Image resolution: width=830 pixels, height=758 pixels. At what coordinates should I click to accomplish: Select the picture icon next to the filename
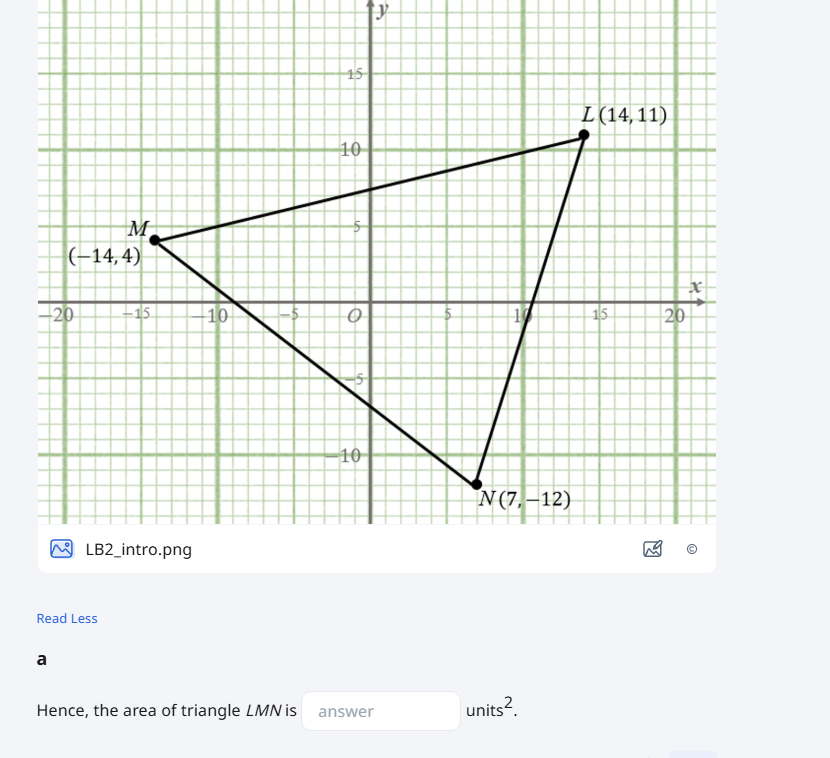[x=61, y=549]
